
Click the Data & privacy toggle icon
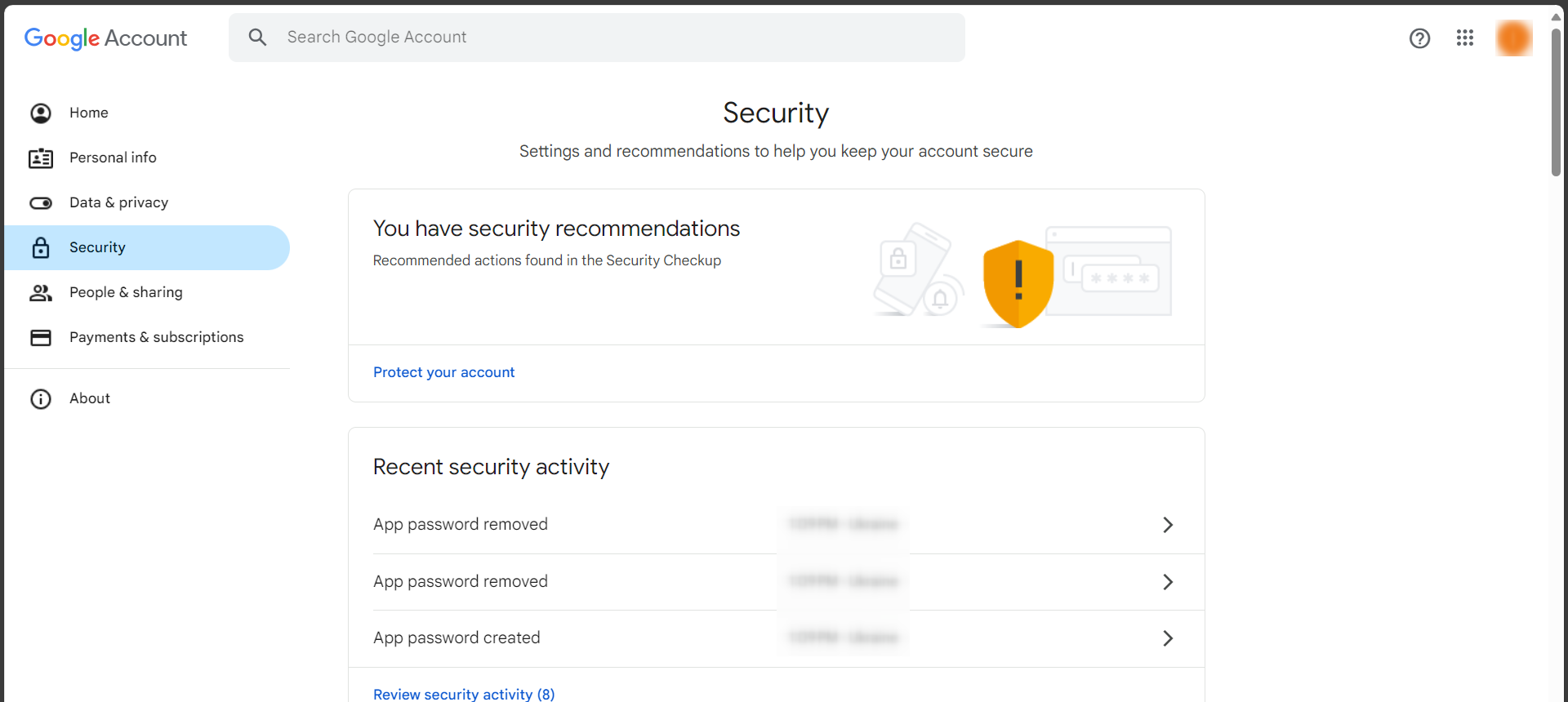click(x=41, y=203)
